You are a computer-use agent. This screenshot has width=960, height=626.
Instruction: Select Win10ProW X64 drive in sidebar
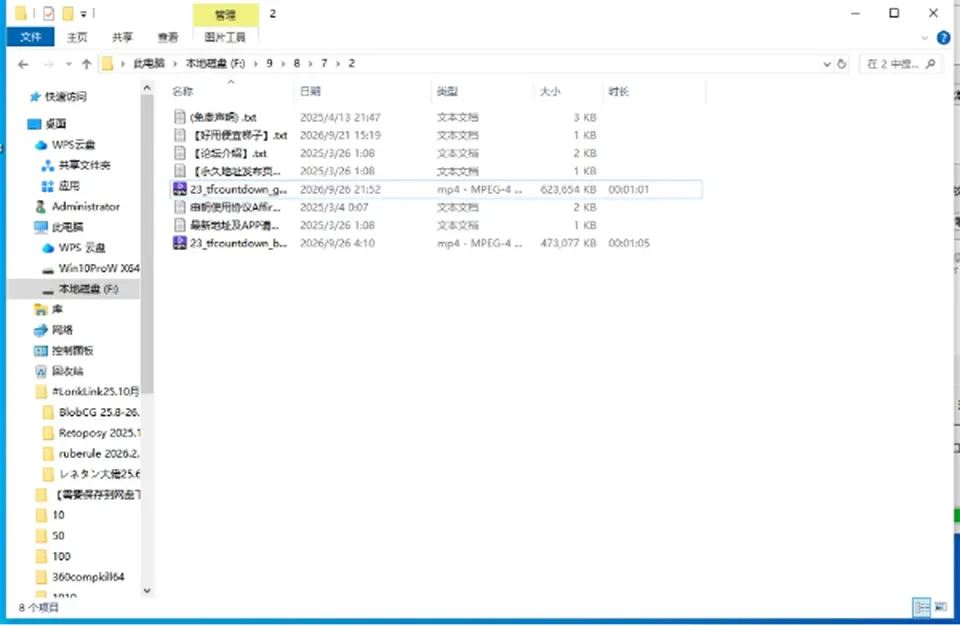pos(91,268)
